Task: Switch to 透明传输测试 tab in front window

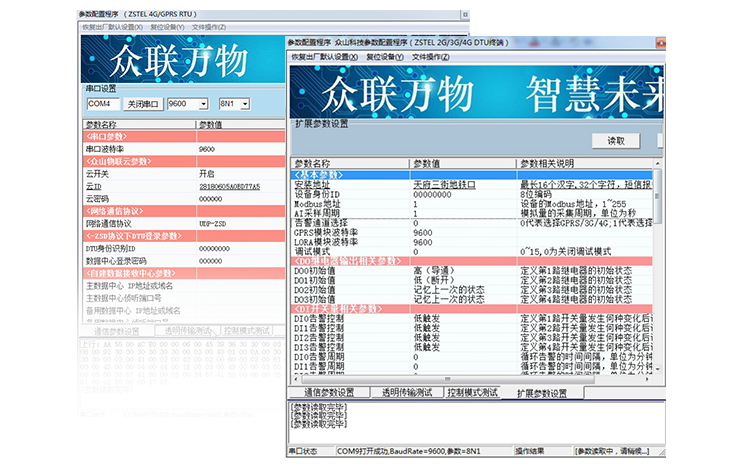Action: point(407,392)
